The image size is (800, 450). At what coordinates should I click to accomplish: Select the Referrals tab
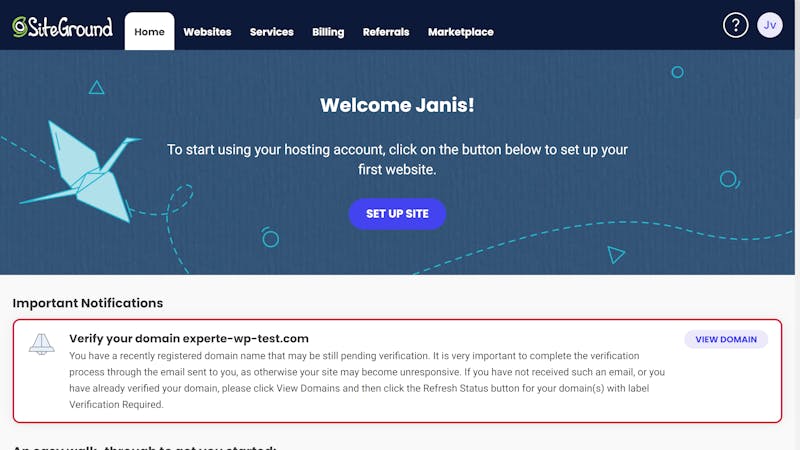(386, 32)
